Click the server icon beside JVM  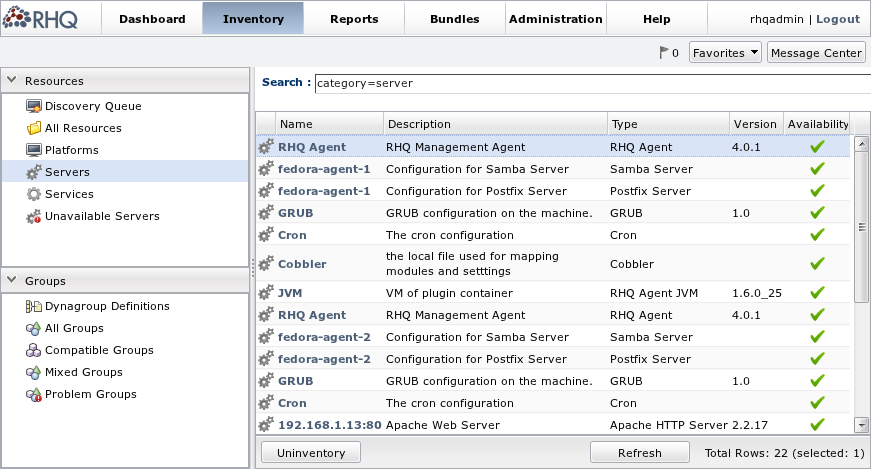[x=266, y=293]
